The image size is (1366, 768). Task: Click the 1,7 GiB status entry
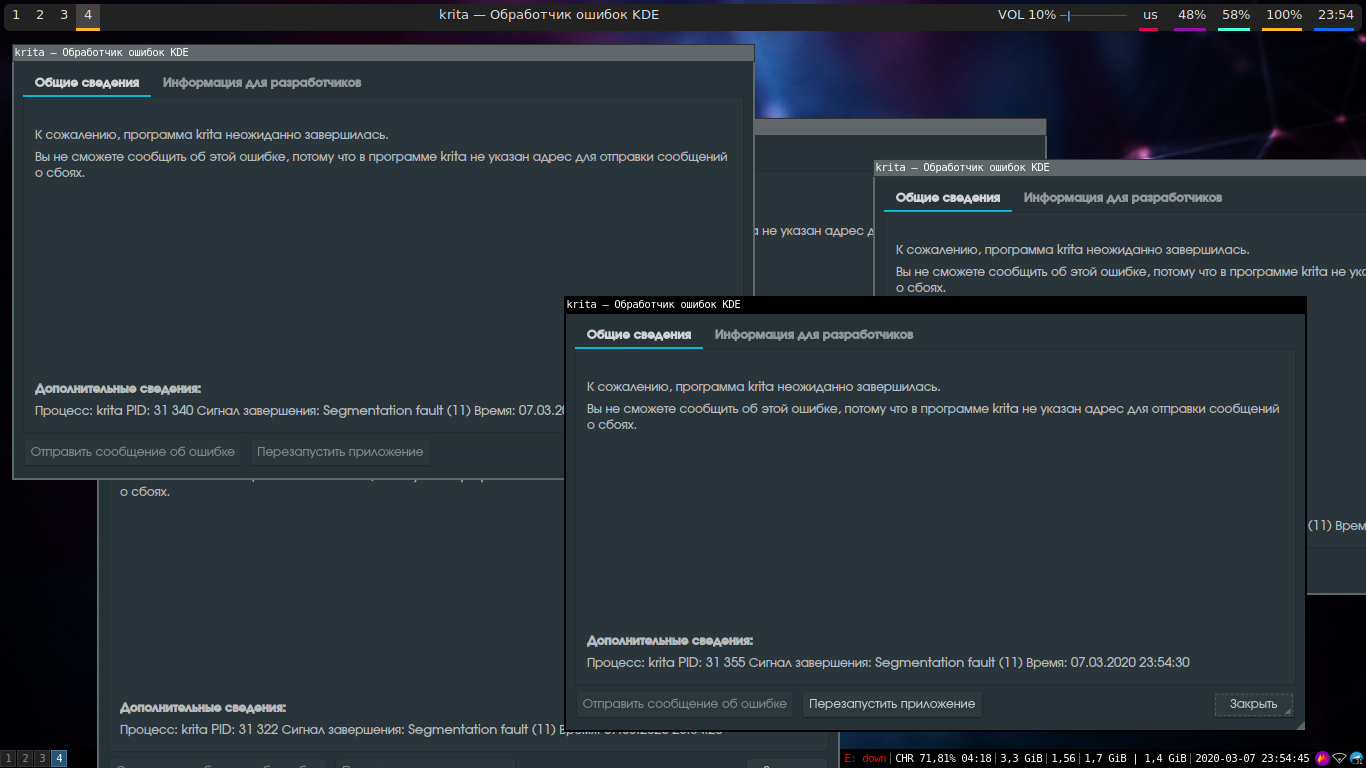1105,758
